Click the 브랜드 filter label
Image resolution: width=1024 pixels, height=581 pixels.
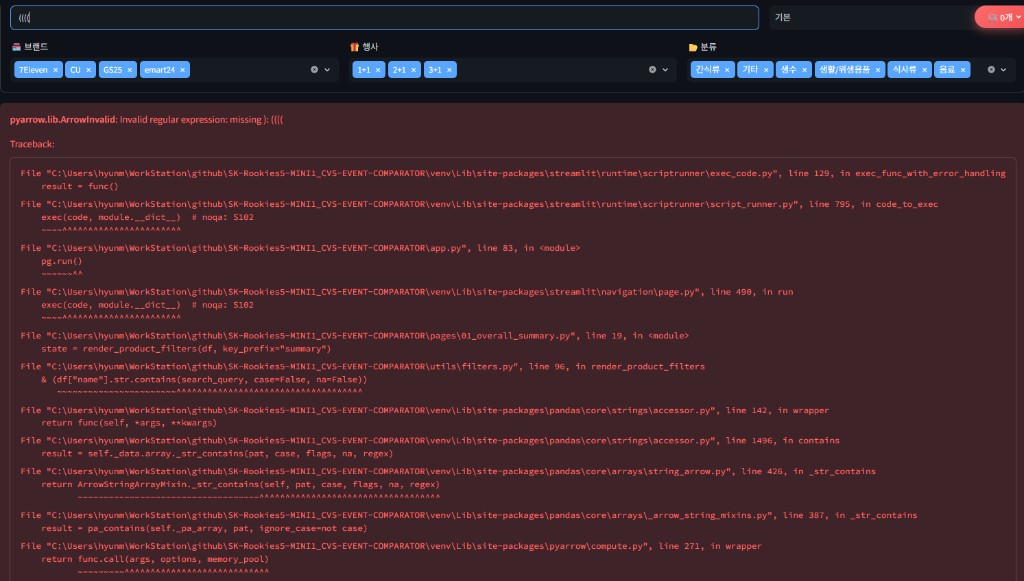(x=30, y=47)
